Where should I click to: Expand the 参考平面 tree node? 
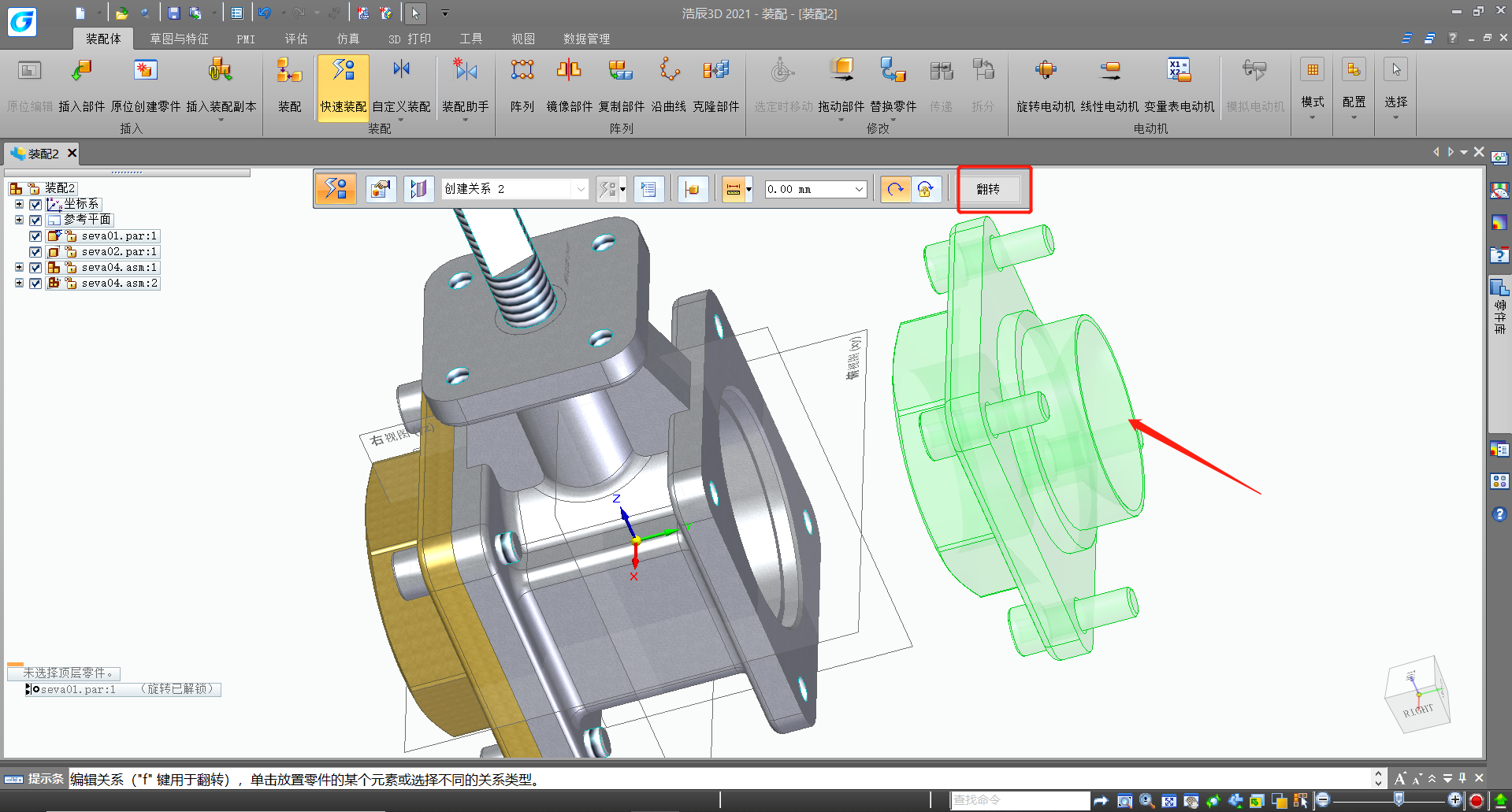19,220
